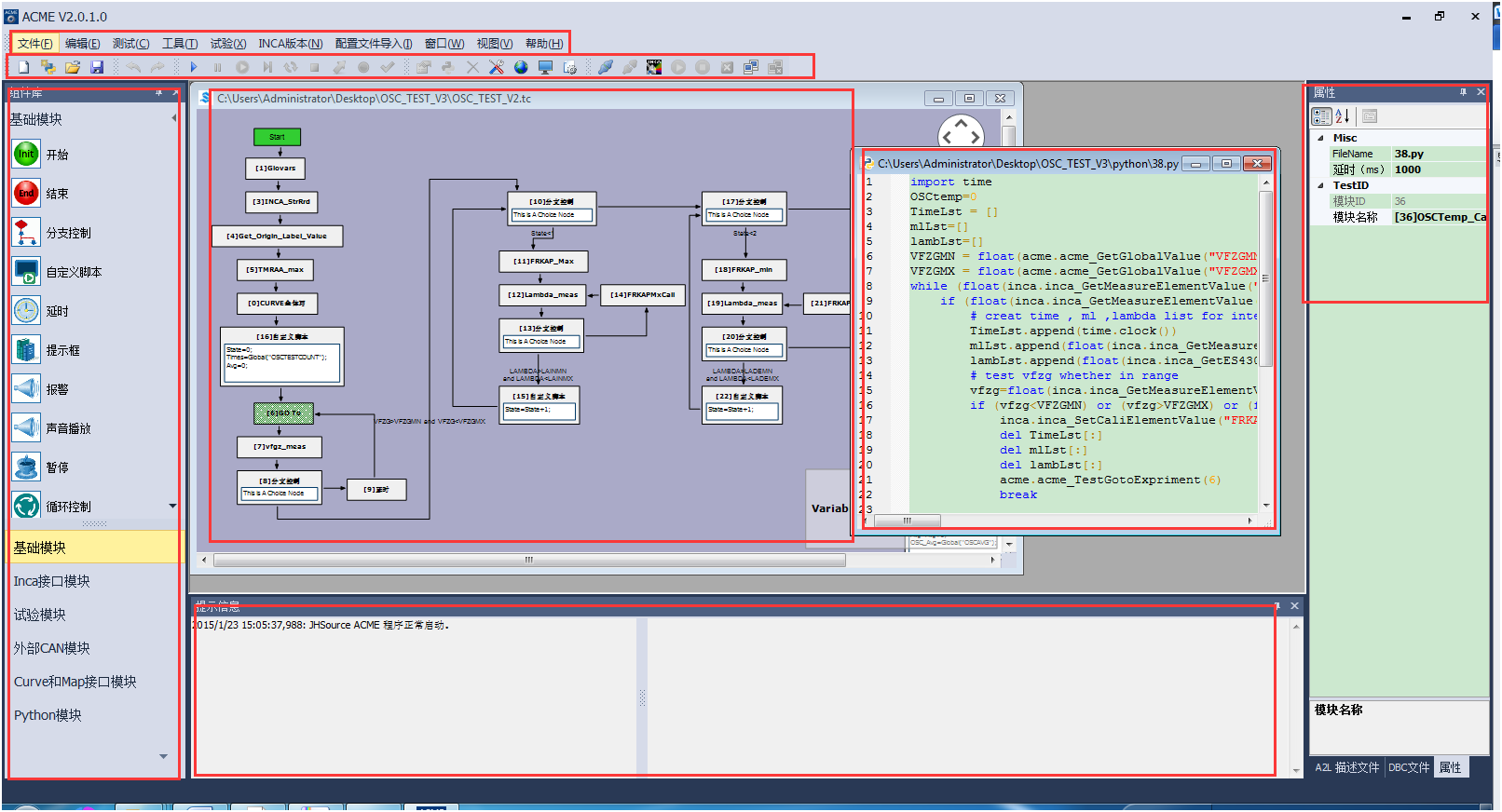This screenshot has width=1502, height=812.
Task: Toggle categorized view in properties panel
Action: 1321,116
